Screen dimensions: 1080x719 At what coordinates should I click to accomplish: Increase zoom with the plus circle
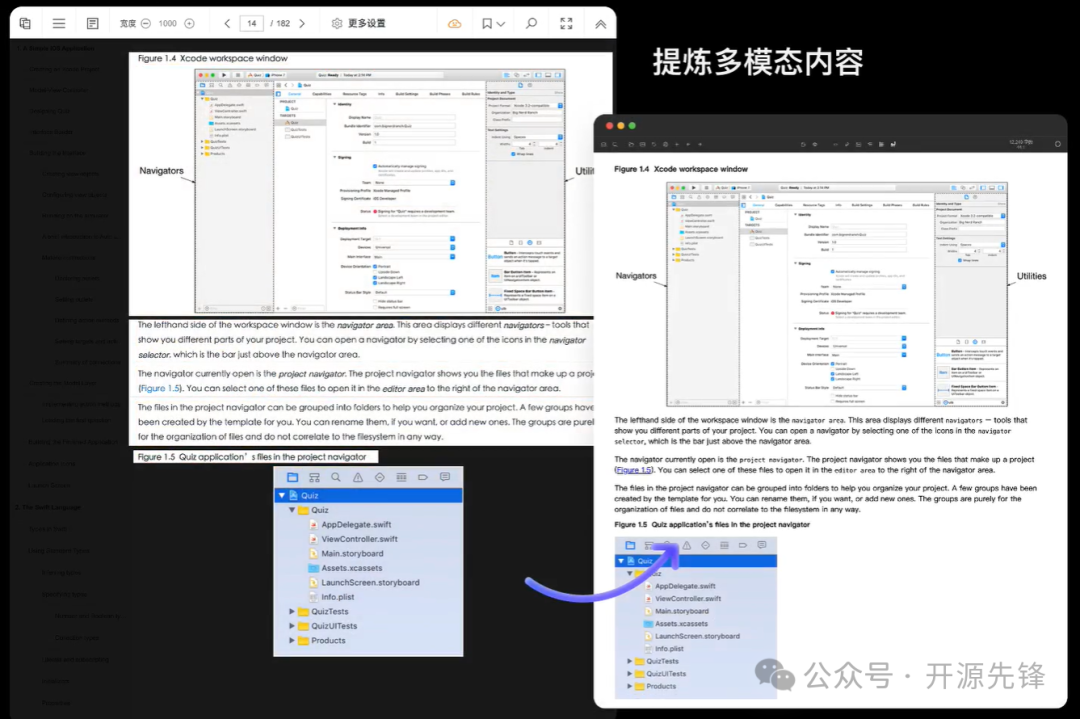[189, 23]
